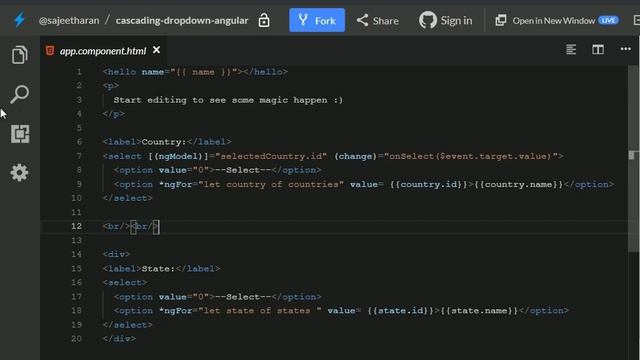Click the editor vertical scrollbar
This screenshot has width=640, height=360.
[x=632, y=159]
